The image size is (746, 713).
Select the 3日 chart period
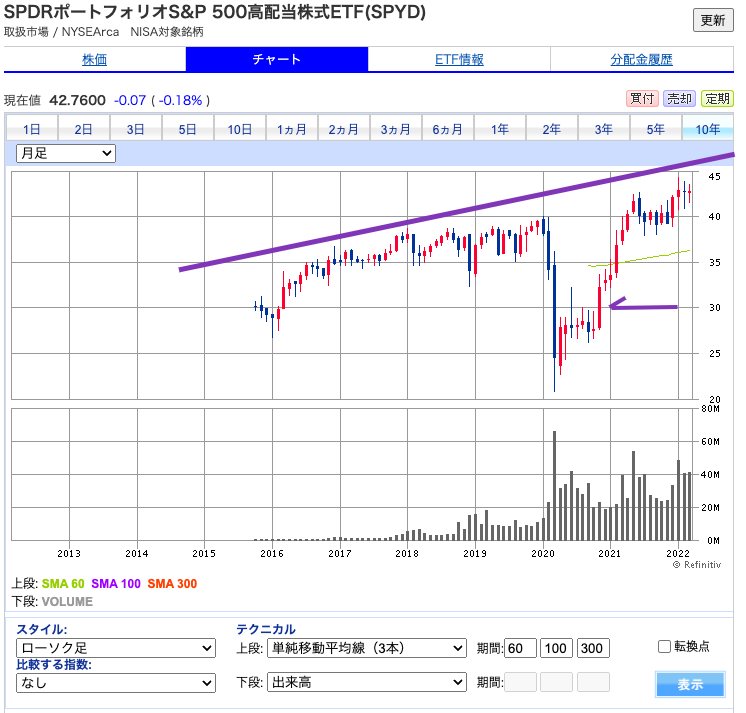[136, 128]
